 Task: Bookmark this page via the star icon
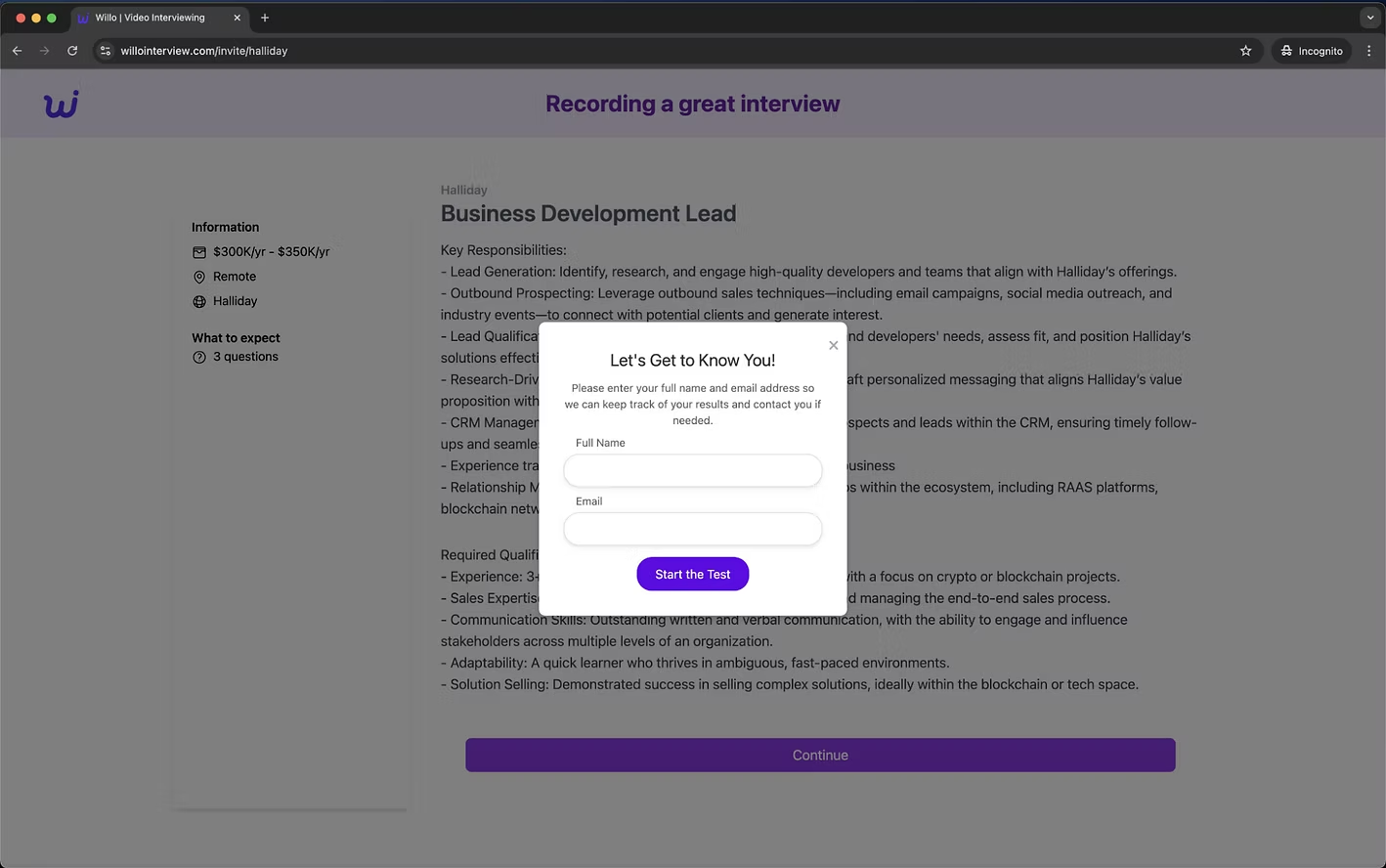(1245, 51)
